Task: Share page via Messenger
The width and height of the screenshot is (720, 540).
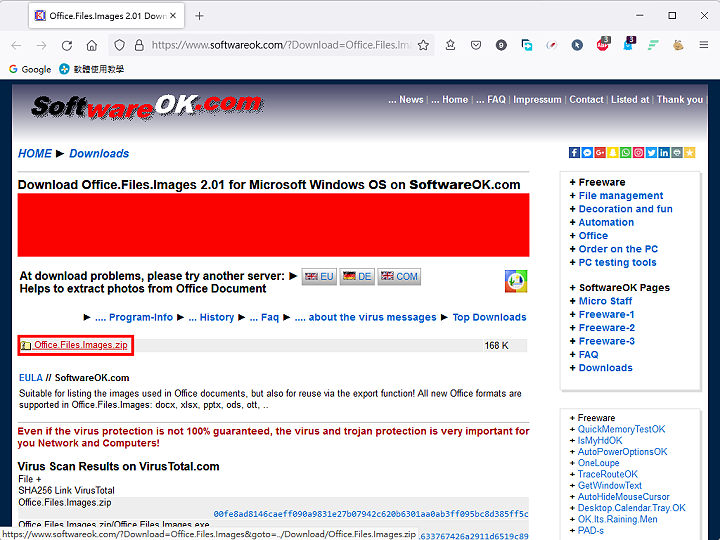Action: tap(587, 152)
